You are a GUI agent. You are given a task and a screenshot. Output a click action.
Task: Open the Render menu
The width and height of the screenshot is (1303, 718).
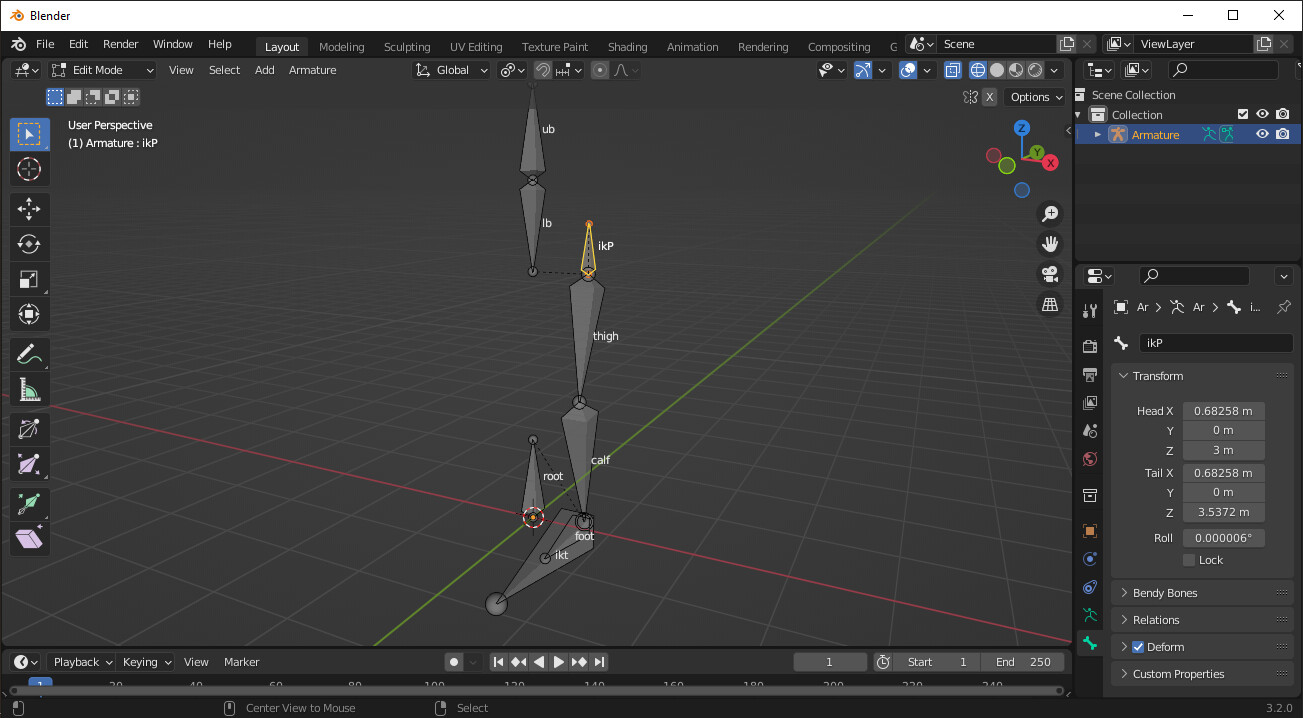click(121, 44)
